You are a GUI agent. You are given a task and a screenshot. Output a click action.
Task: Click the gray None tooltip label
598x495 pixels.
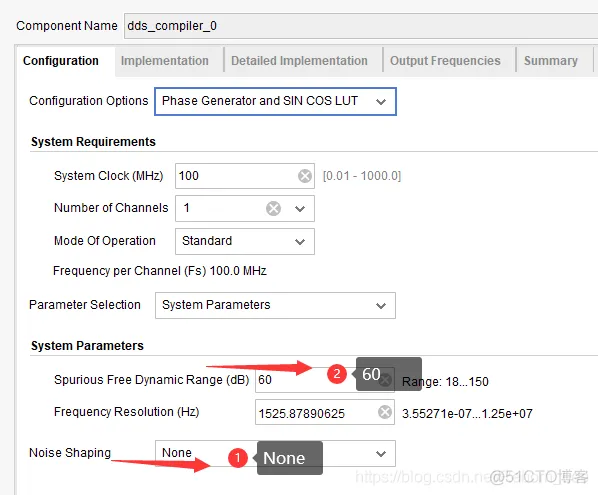tap(290, 458)
